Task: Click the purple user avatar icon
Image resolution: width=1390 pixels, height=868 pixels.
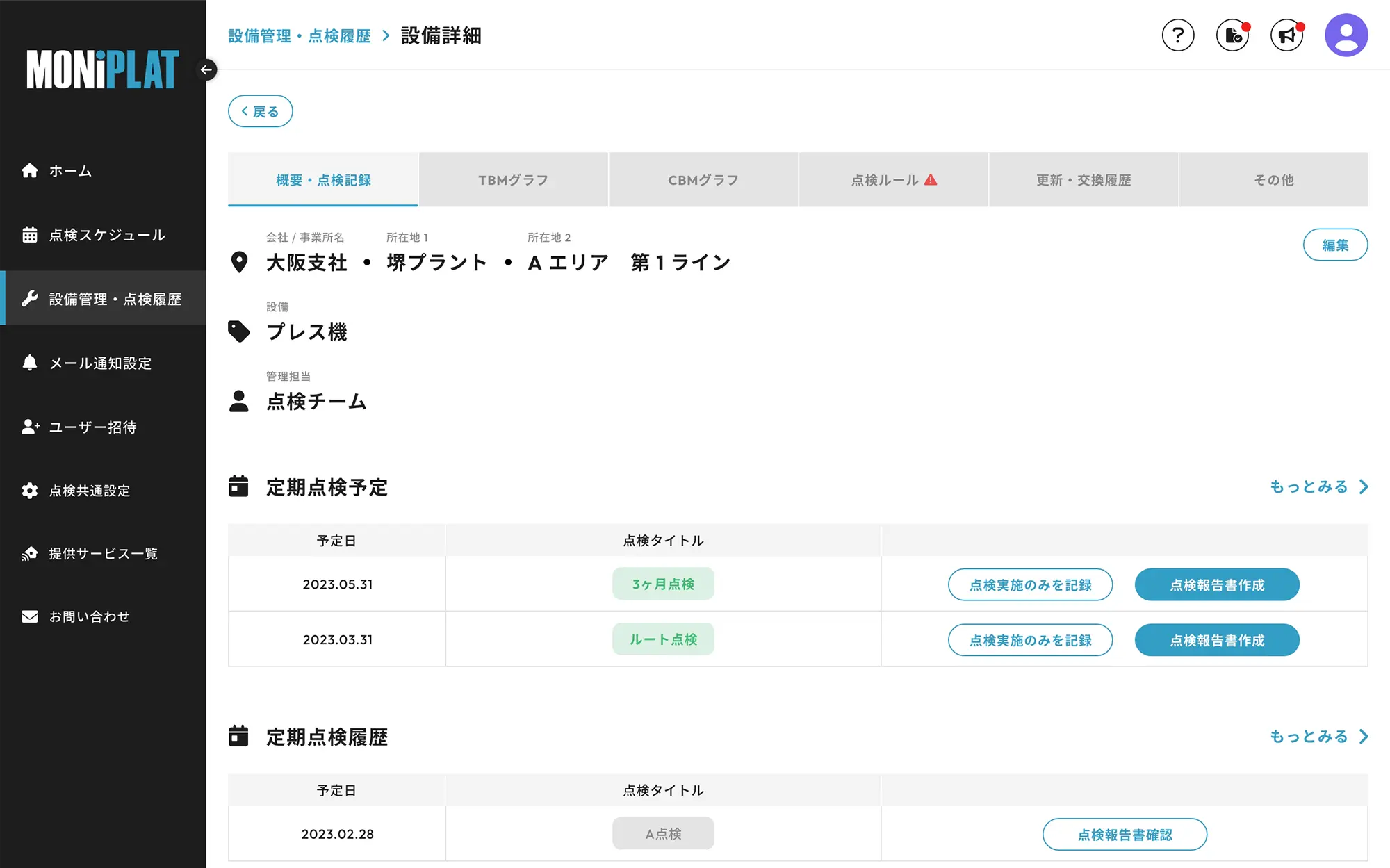Action: pos(1346,34)
